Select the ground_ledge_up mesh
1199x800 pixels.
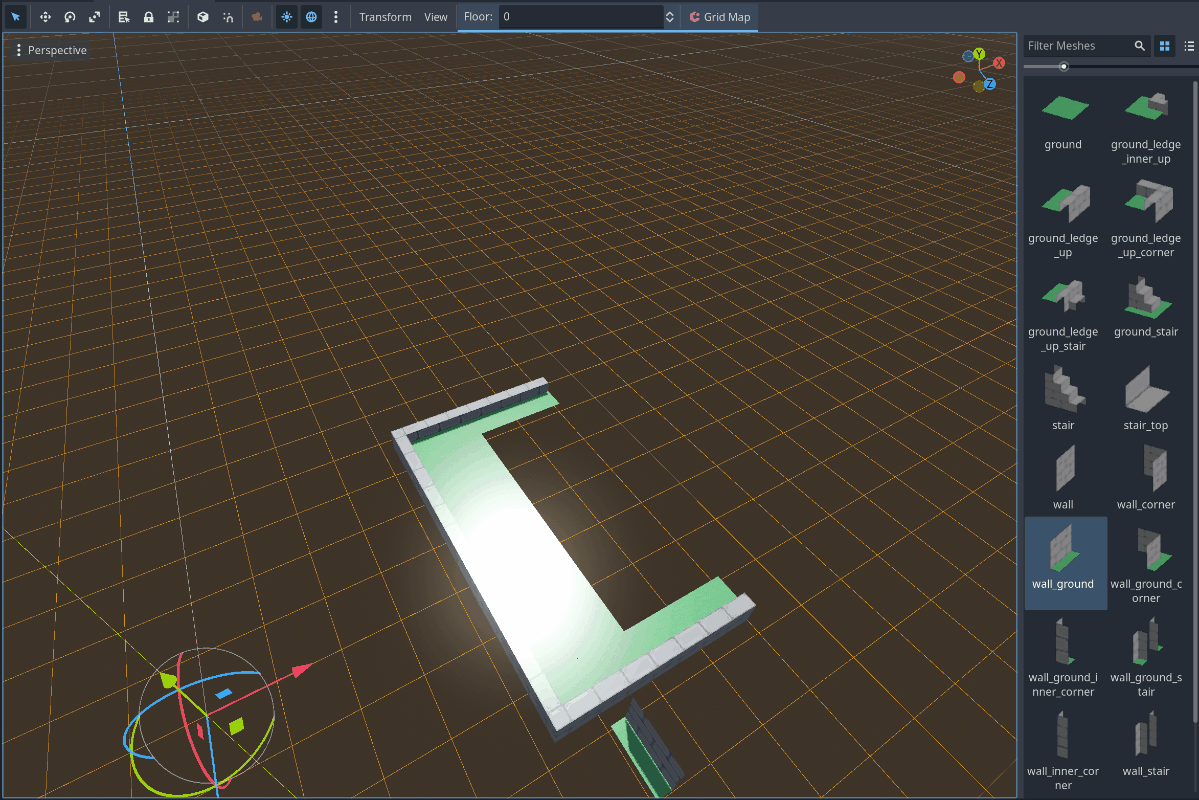pyautogui.click(x=1064, y=220)
